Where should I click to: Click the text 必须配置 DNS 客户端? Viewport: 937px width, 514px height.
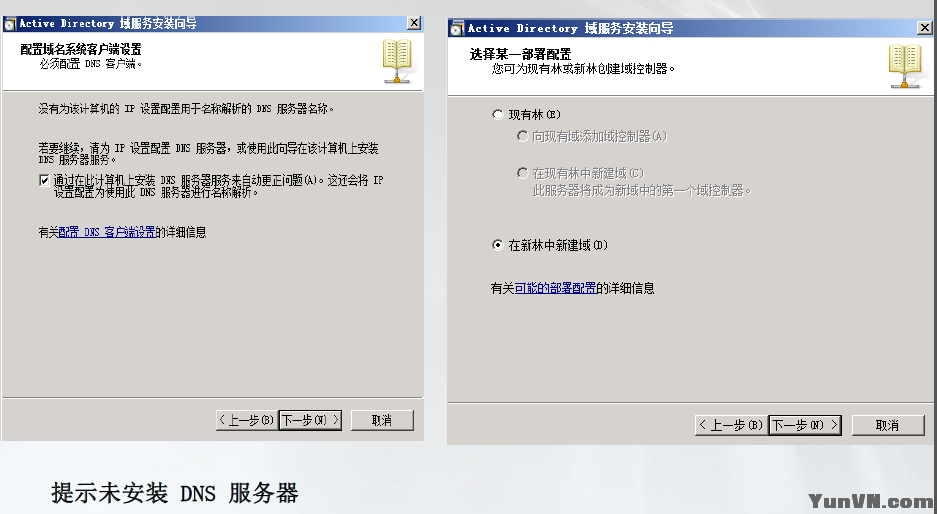[91, 63]
